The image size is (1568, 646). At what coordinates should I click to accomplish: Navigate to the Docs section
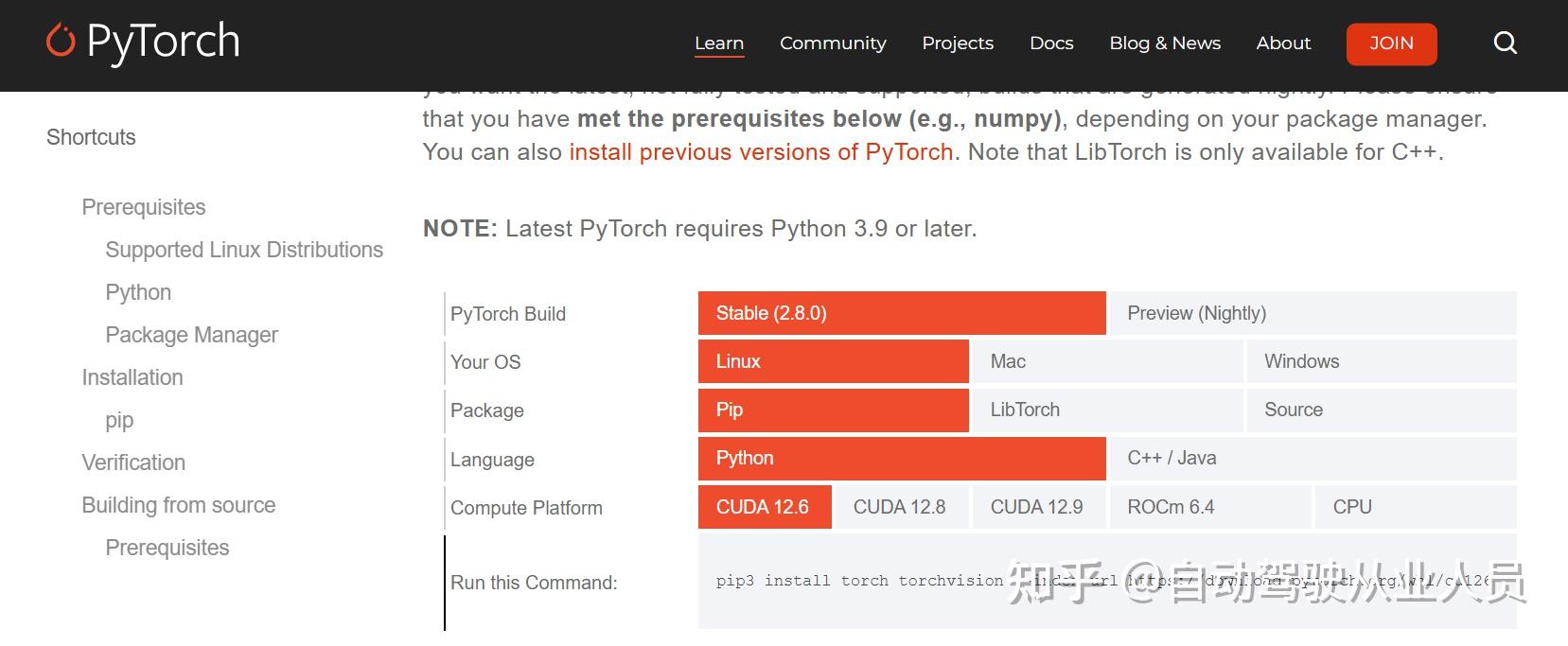pyautogui.click(x=1050, y=43)
